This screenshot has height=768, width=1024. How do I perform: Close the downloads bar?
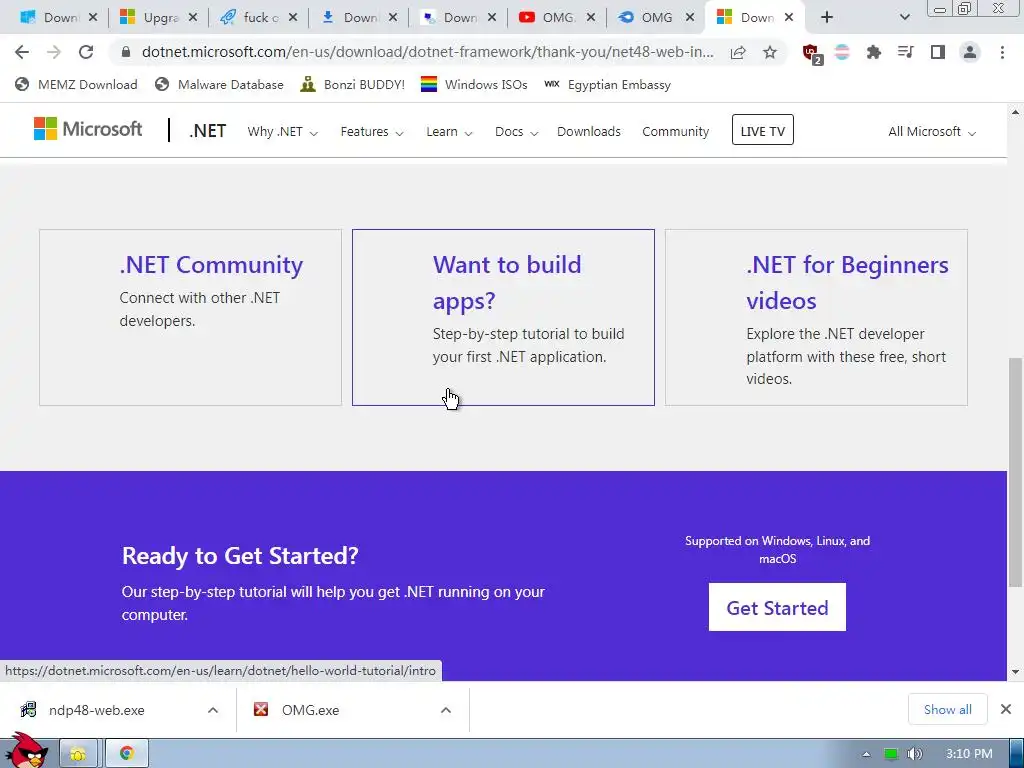(x=1006, y=709)
